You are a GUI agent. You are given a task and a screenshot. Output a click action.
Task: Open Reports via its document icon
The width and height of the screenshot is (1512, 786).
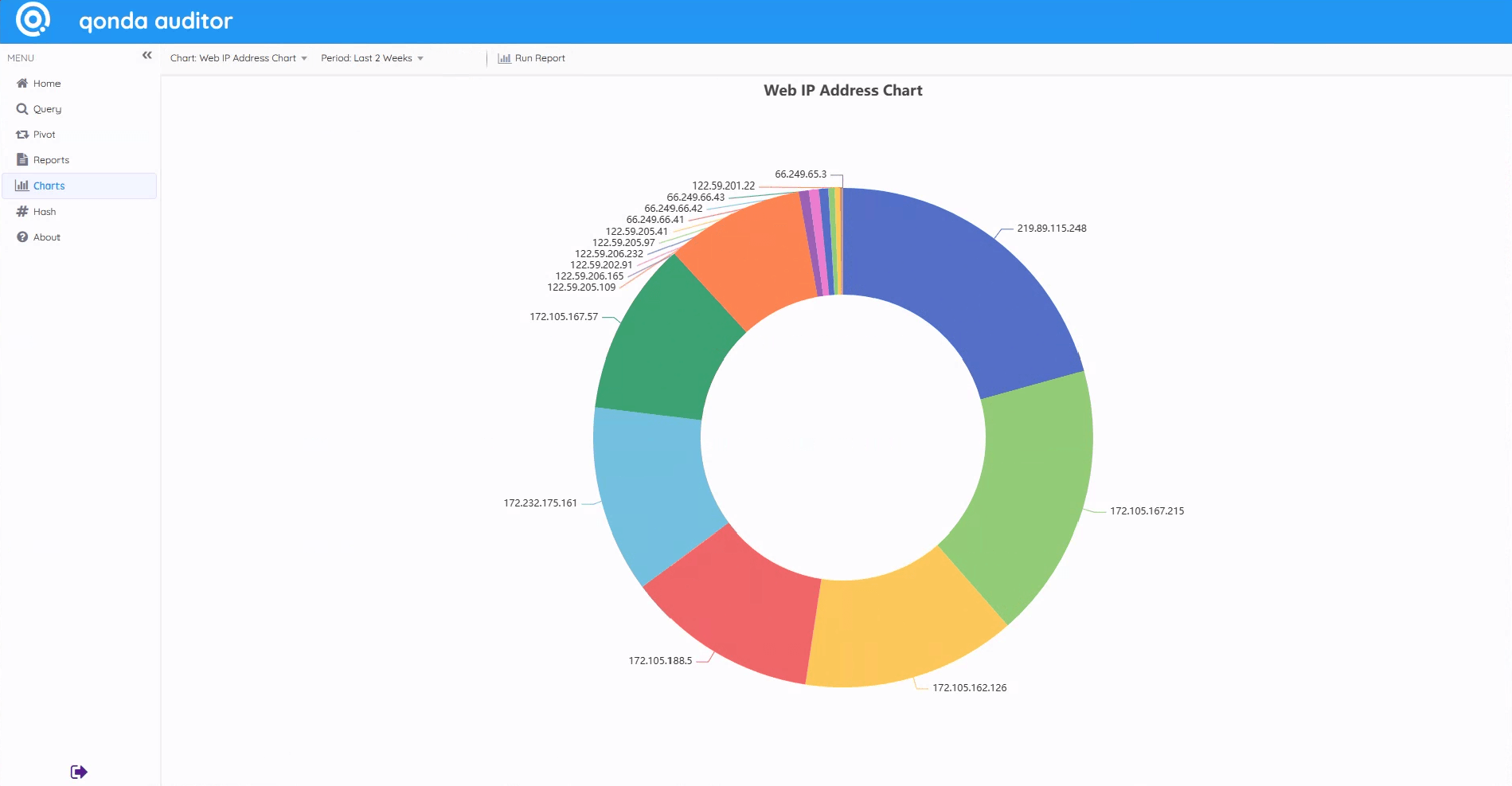(x=22, y=159)
